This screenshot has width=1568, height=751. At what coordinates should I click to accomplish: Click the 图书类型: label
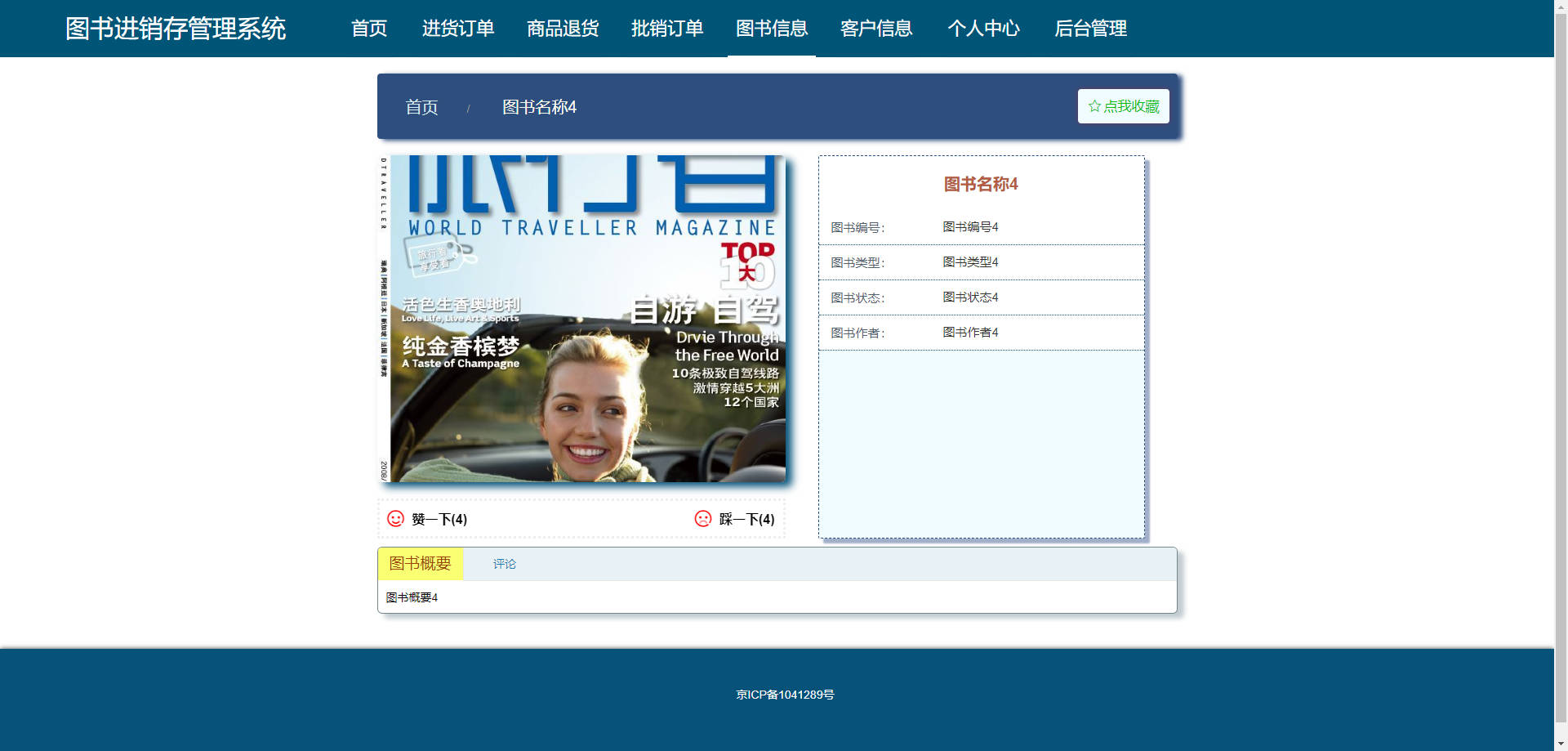pos(857,263)
